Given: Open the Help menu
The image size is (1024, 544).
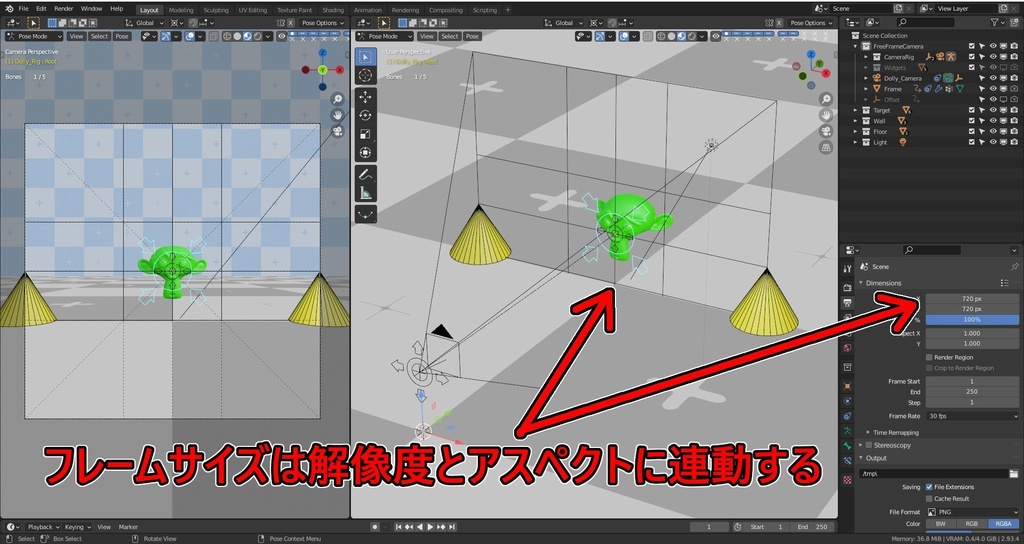Looking at the screenshot, I should tap(116, 9).
